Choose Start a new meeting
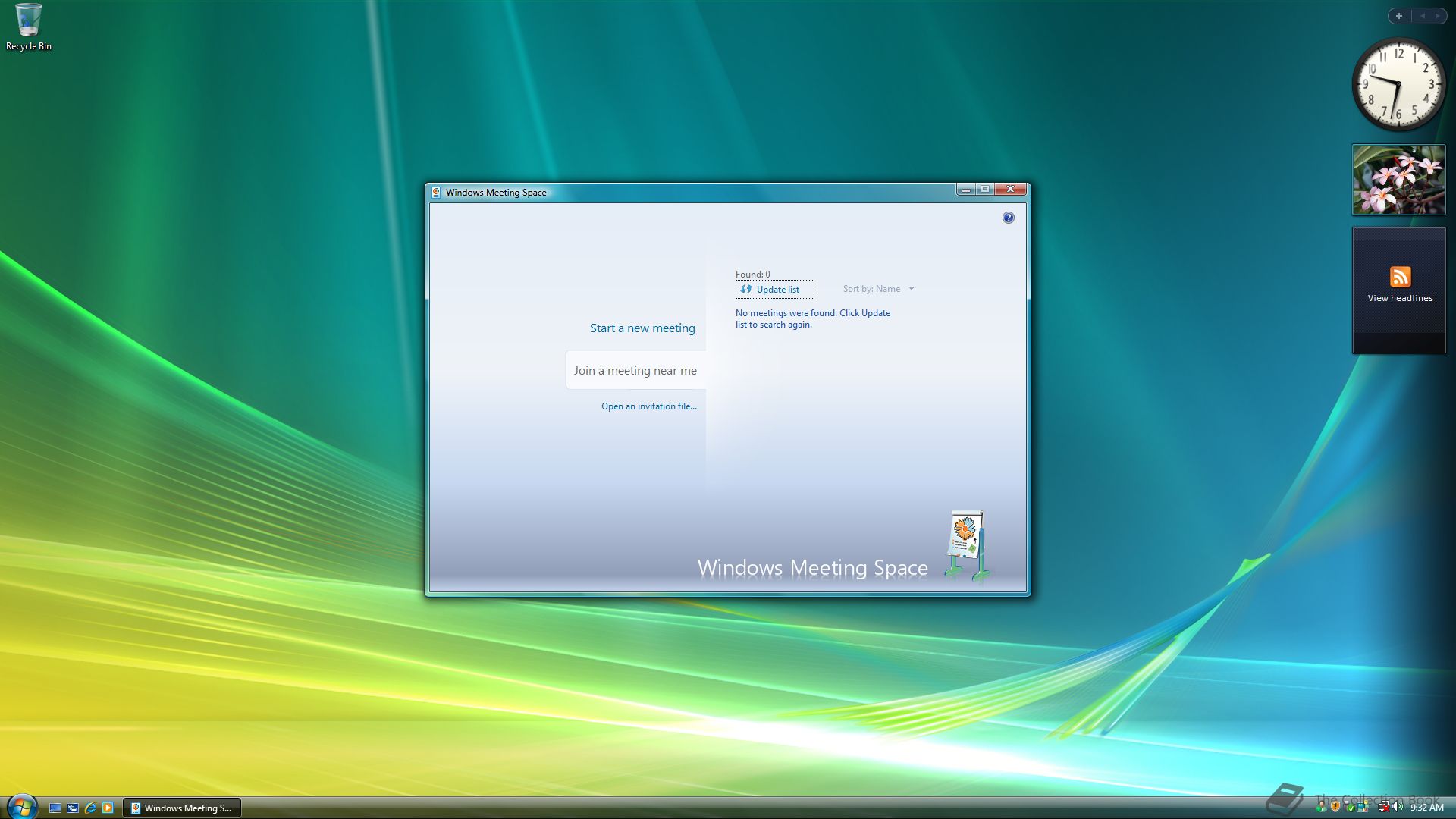Image resolution: width=1456 pixels, height=819 pixels. (x=642, y=328)
